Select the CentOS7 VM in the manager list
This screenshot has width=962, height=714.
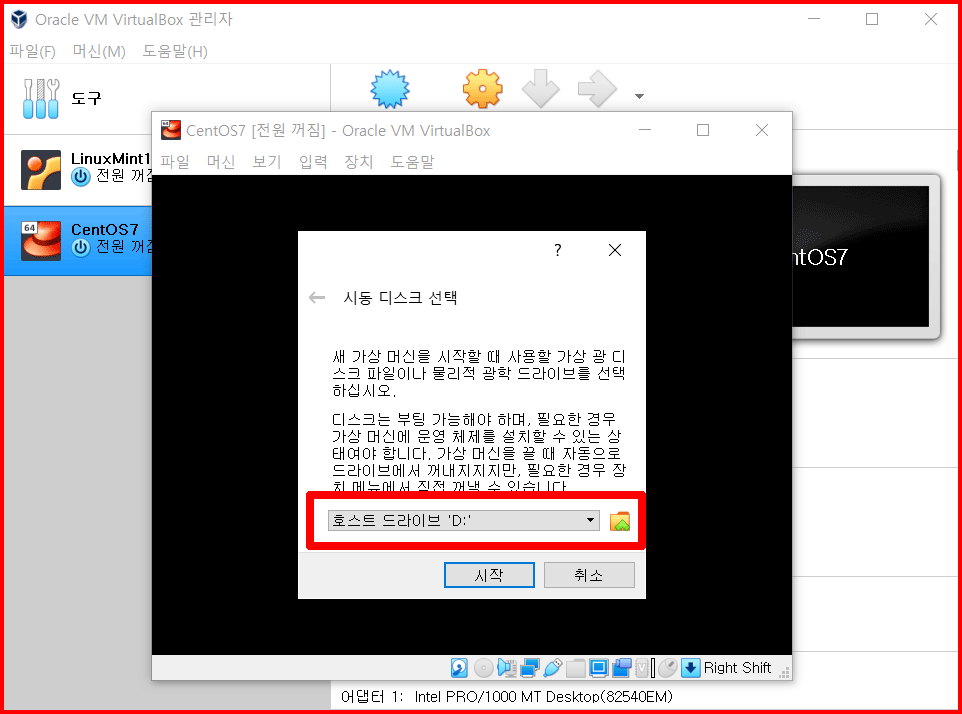(x=79, y=240)
